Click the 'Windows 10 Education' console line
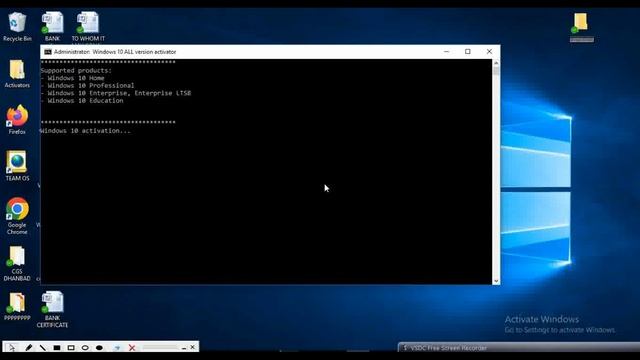 (82, 101)
